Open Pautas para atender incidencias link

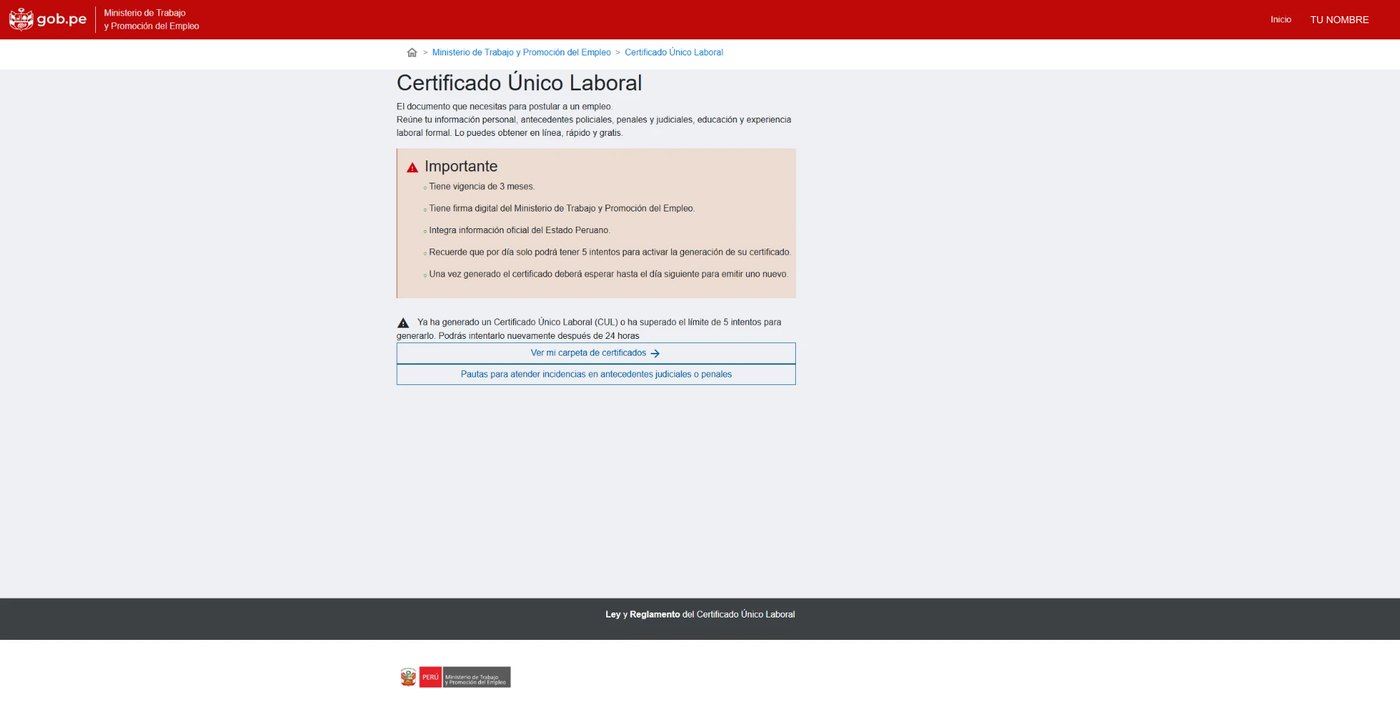pyautogui.click(x=596, y=374)
